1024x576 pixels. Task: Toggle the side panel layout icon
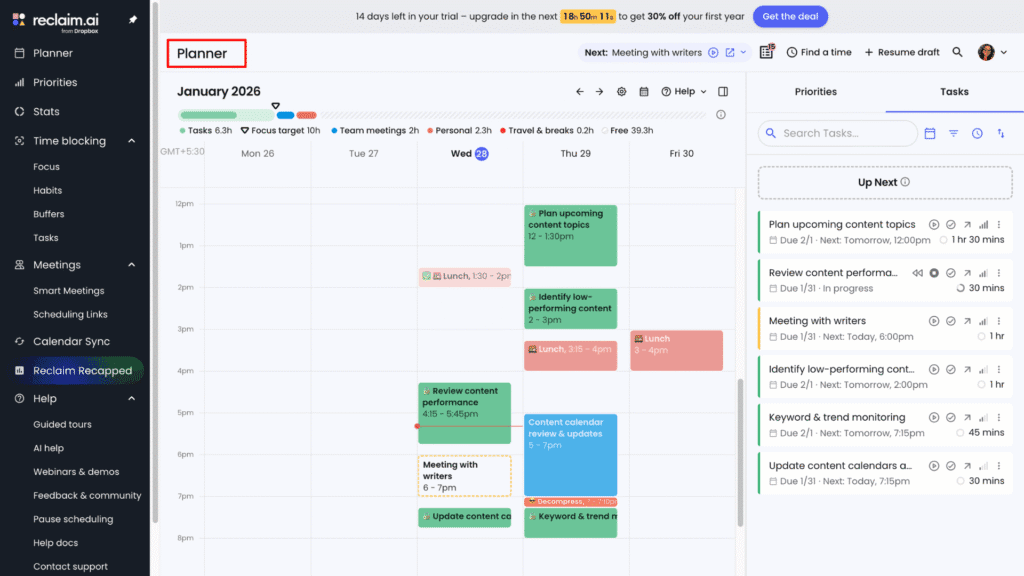tap(723, 91)
